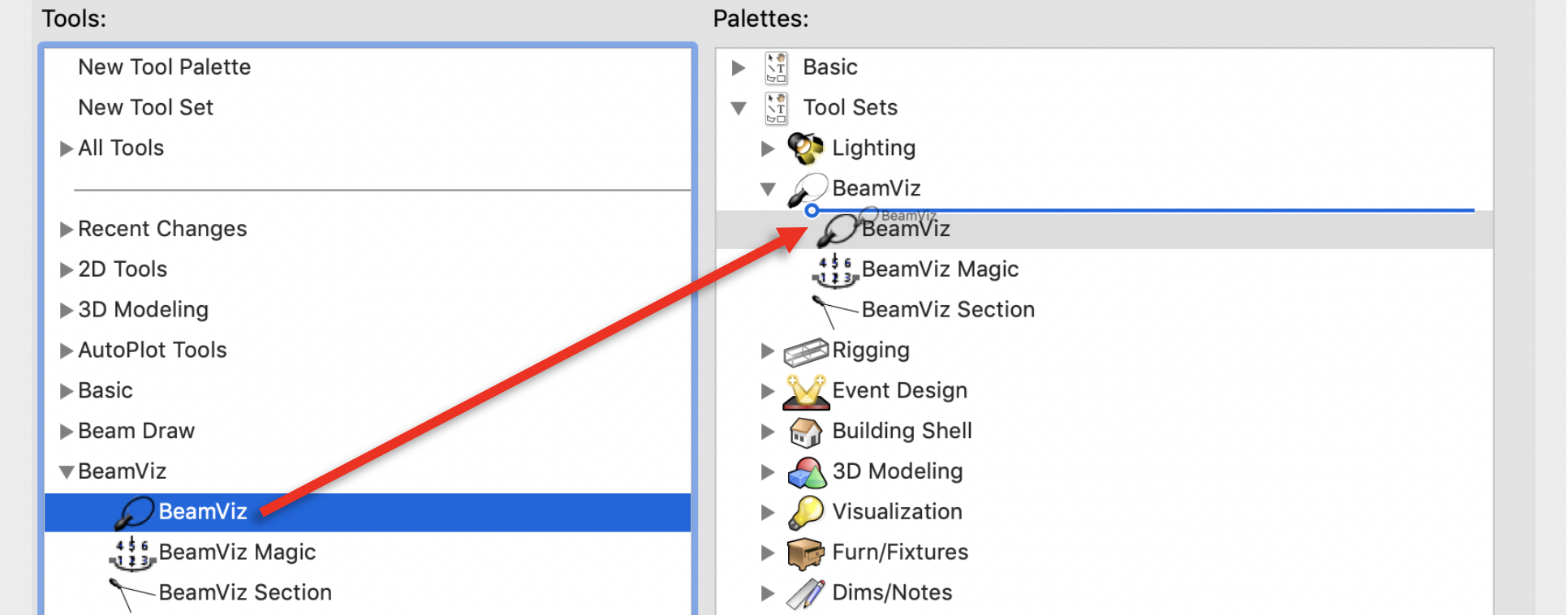Select the Building Shell label
This screenshot has height=615, width=1568.
click(x=902, y=432)
